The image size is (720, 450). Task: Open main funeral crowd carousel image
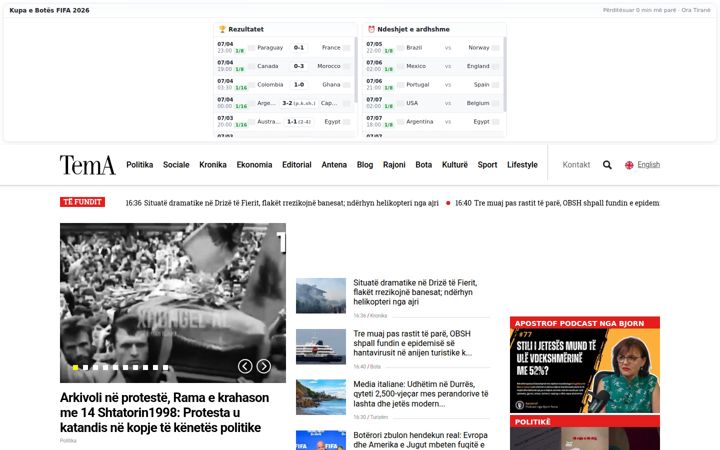pyautogui.click(x=173, y=303)
